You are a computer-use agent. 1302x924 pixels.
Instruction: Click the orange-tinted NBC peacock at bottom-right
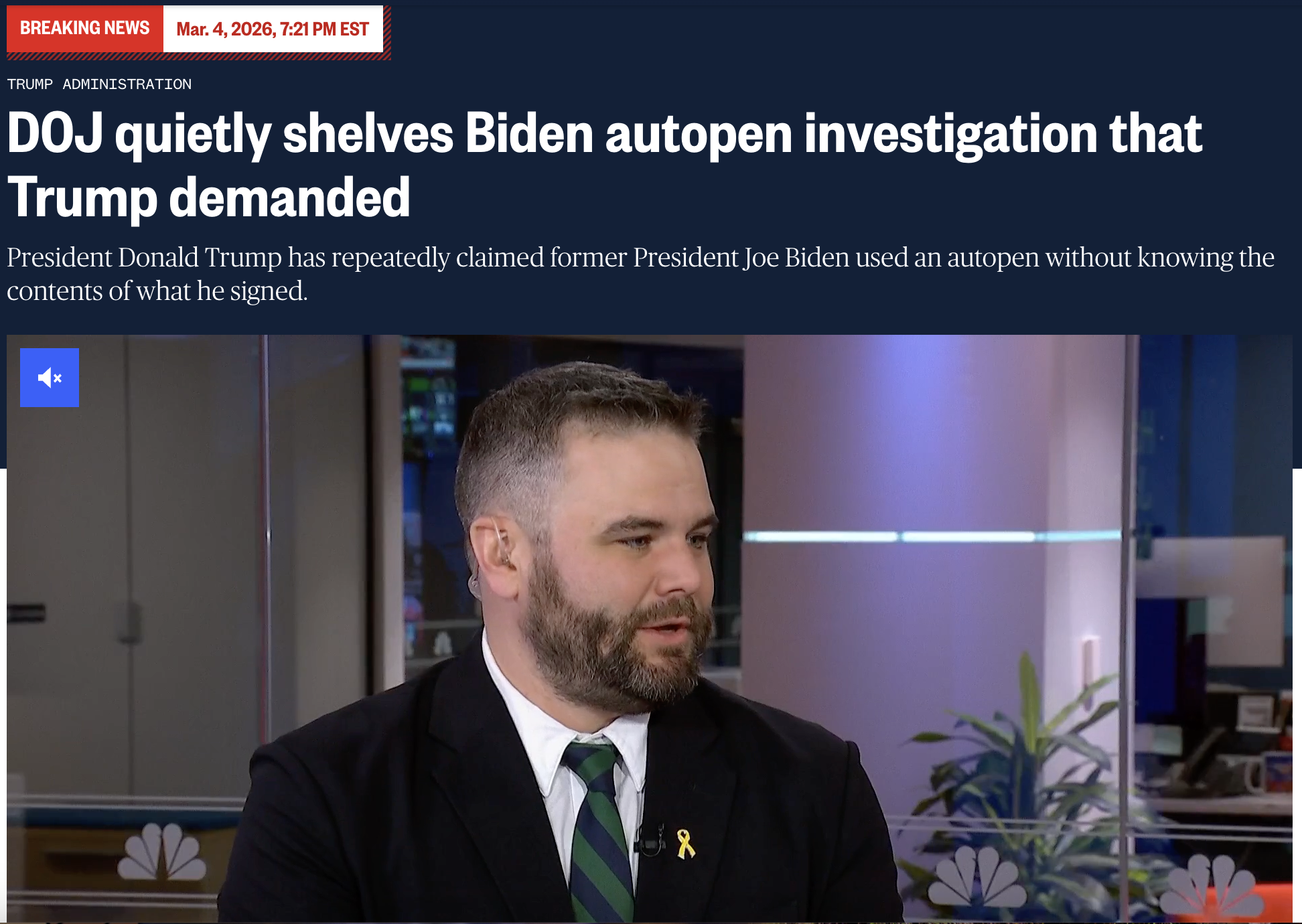click(x=1212, y=885)
